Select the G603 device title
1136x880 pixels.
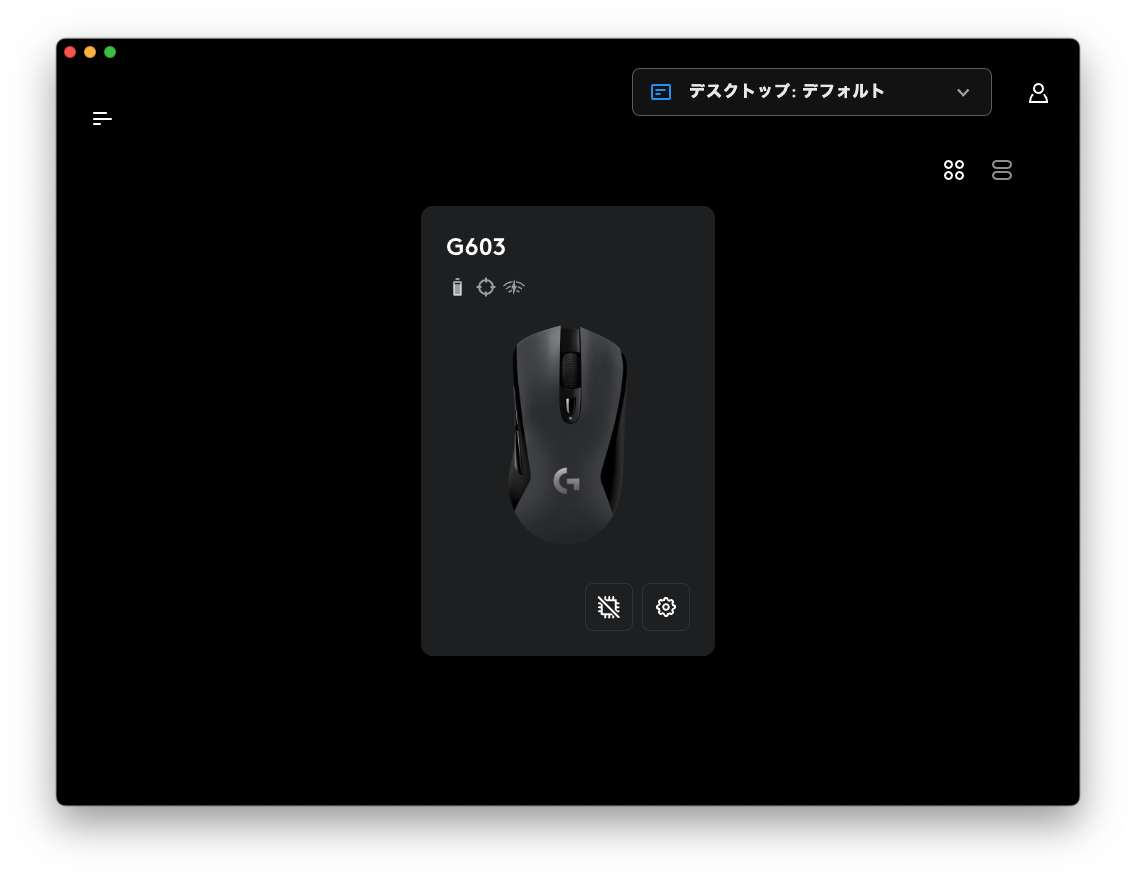coord(475,247)
